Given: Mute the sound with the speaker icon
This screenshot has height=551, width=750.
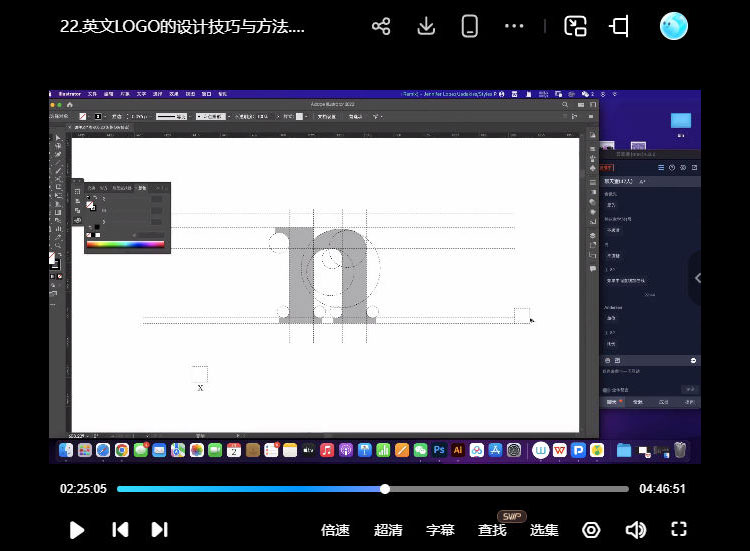Looking at the screenshot, I should [x=635, y=530].
